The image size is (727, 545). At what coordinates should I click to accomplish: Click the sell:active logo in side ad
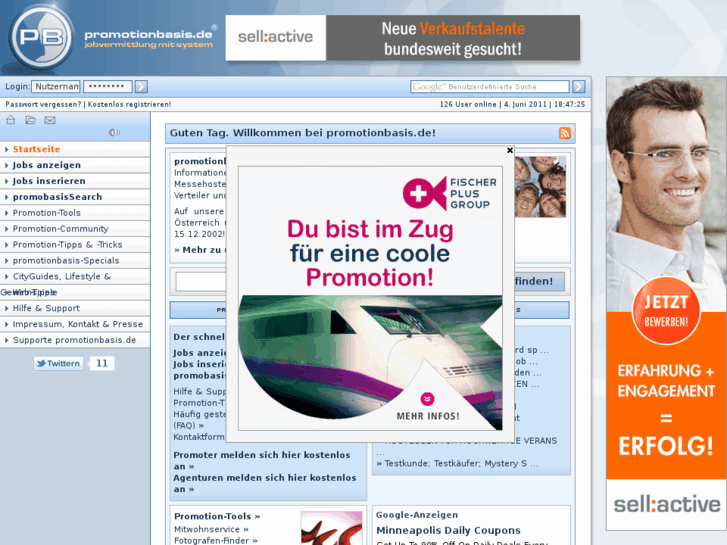[x=667, y=505]
